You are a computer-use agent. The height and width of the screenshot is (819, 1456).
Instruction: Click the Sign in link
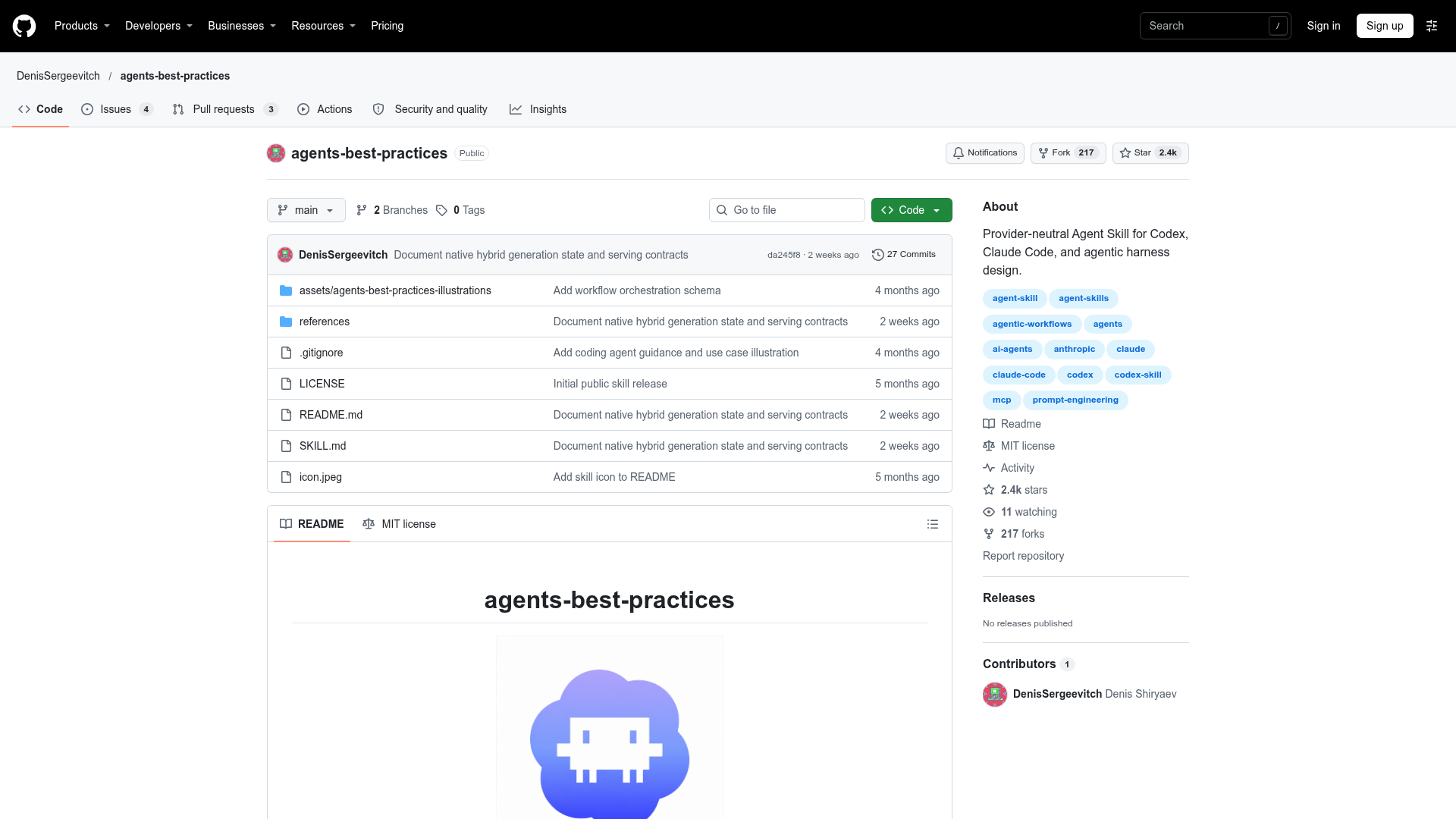click(1323, 26)
